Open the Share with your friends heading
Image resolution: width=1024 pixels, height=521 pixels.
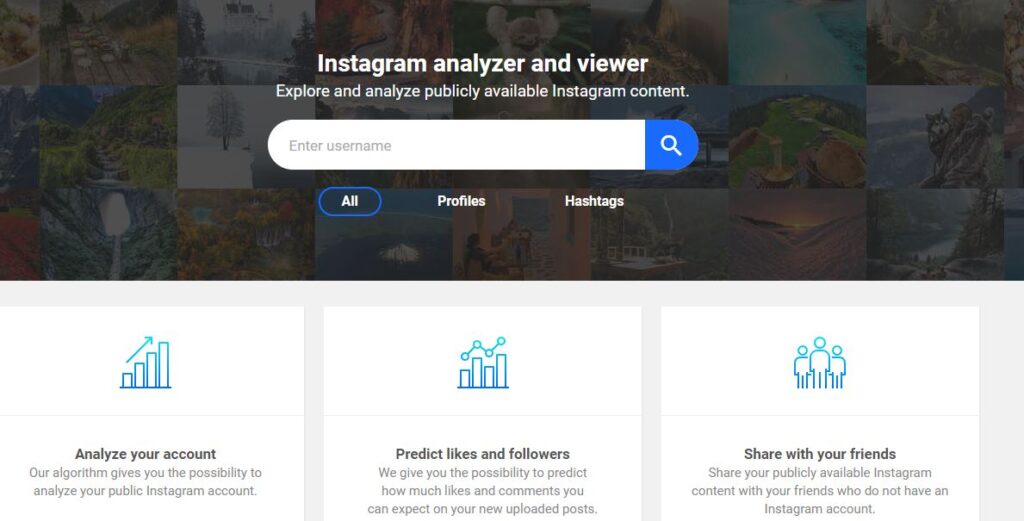(820, 454)
